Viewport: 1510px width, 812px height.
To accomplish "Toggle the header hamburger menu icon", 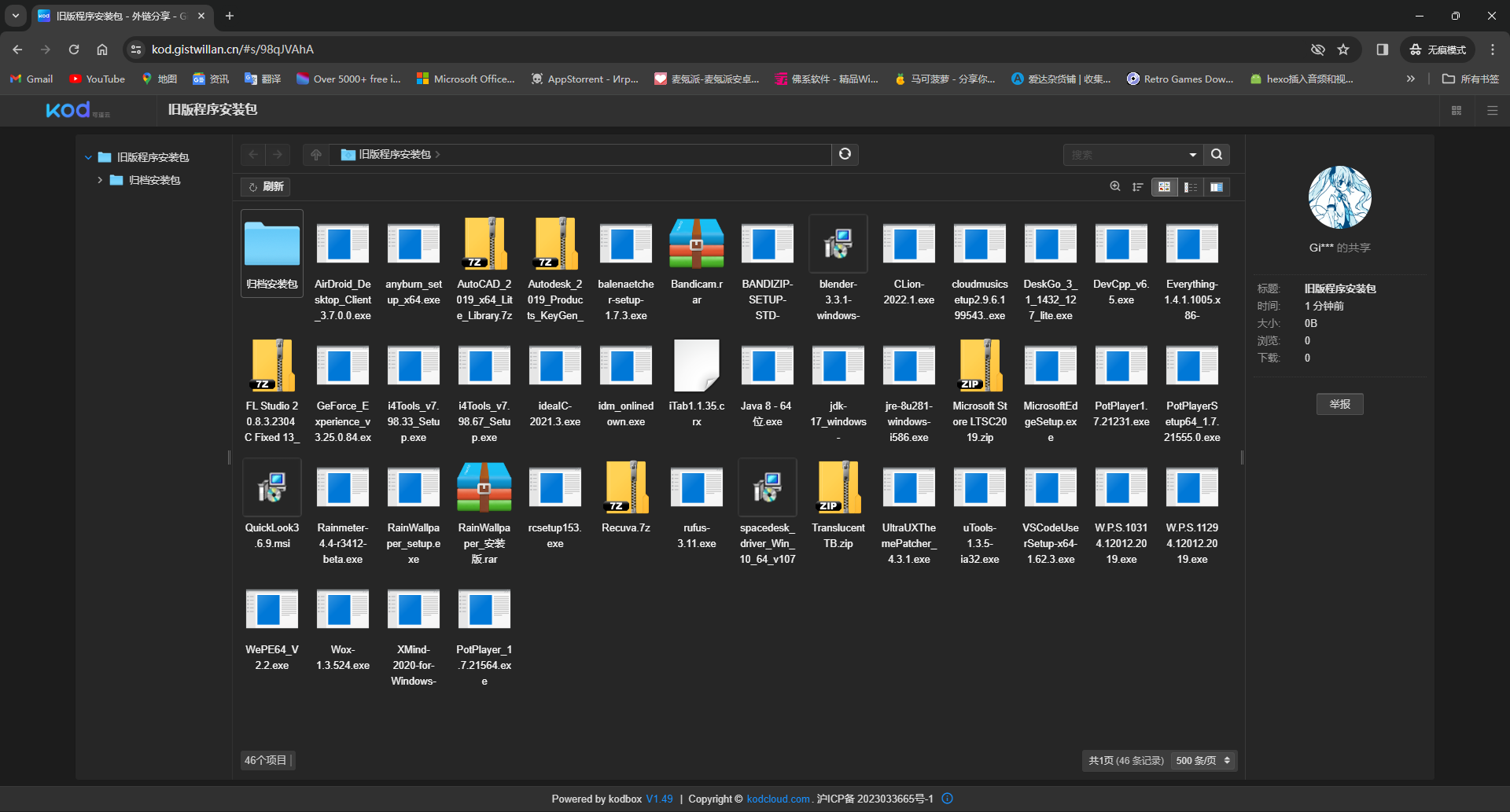I will (x=1492, y=110).
